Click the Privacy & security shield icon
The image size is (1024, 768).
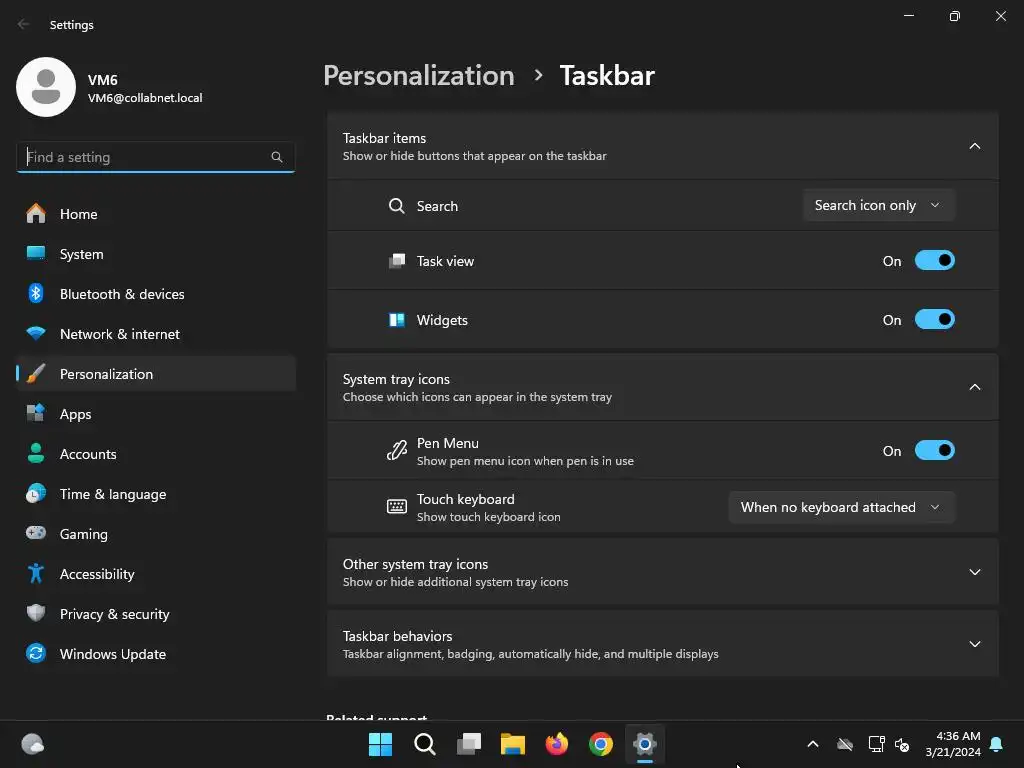[x=36, y=613]
